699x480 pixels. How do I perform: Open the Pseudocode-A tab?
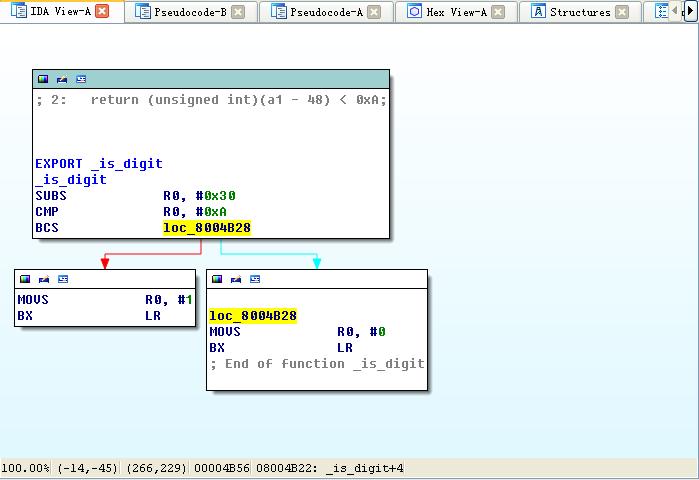326,12
